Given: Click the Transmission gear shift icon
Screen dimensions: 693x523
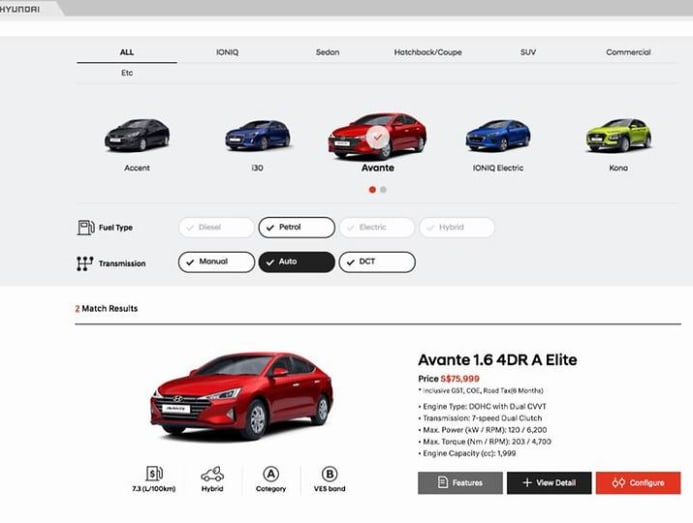Looking at the screenshot, I should click(x=86, y=264).
